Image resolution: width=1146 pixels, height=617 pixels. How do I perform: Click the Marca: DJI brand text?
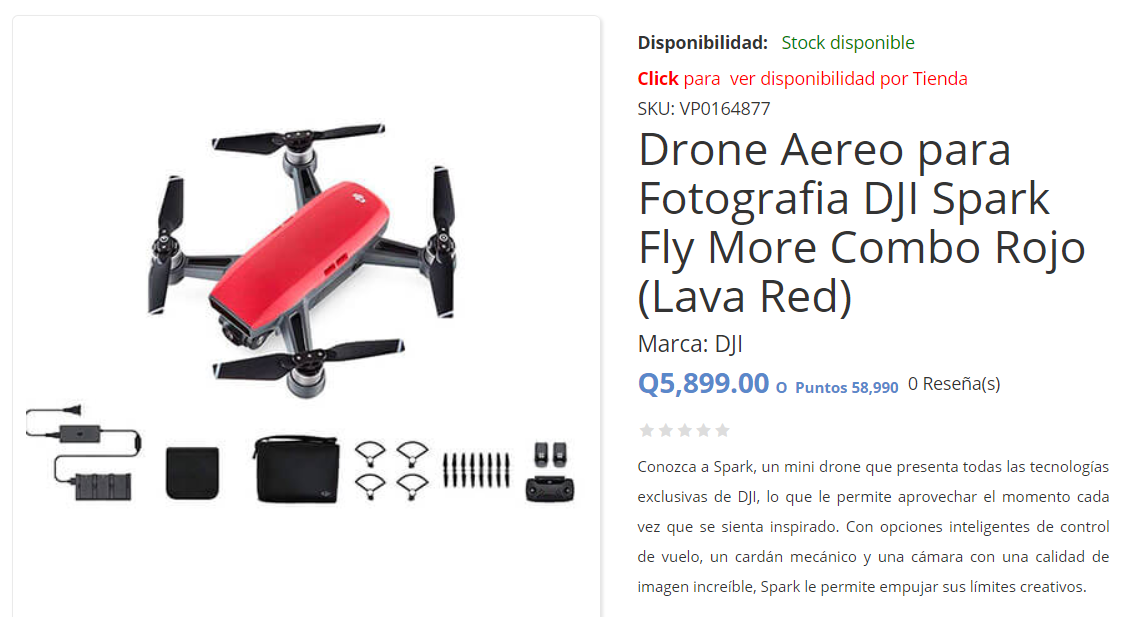[690, 344]
